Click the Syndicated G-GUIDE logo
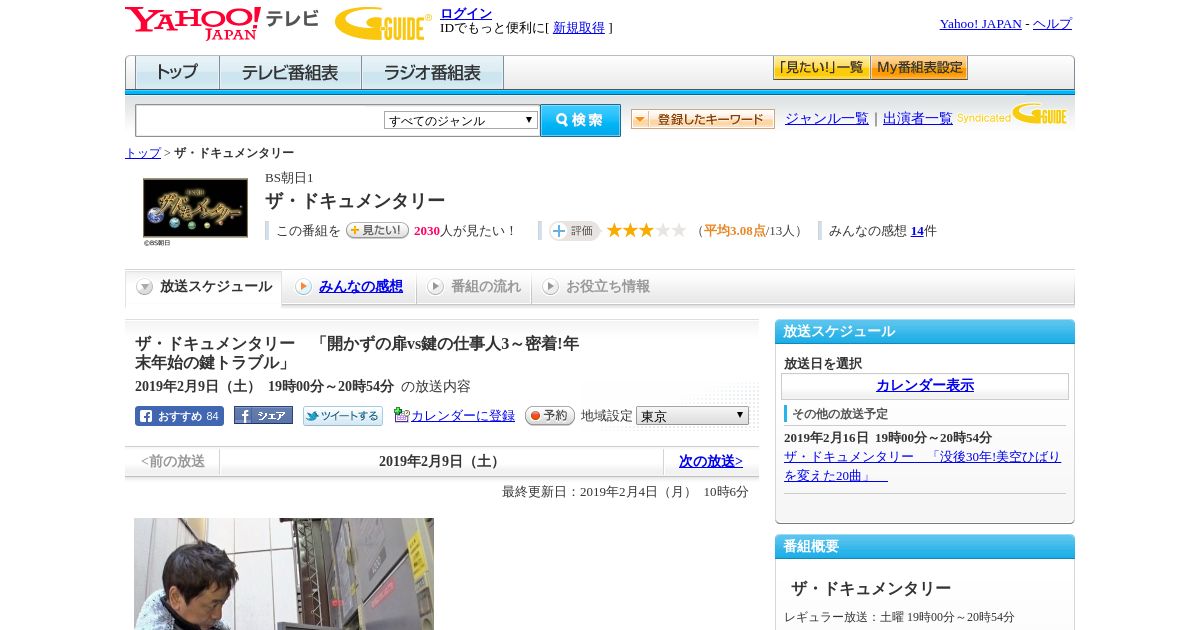Viewport: 1200px width, 630px height. click(x=1012, y=115)
